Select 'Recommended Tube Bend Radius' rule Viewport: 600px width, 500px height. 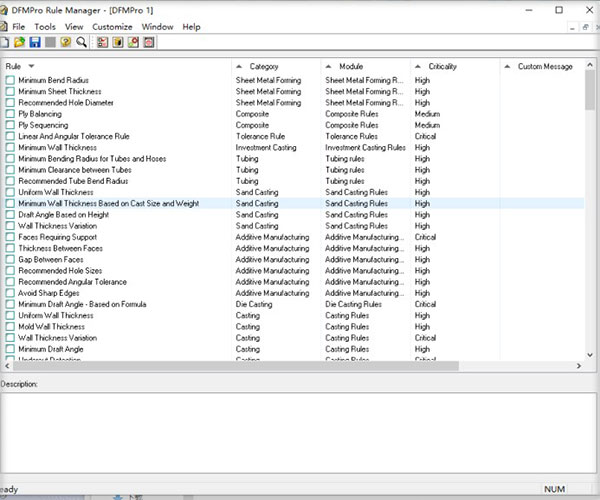73,181
